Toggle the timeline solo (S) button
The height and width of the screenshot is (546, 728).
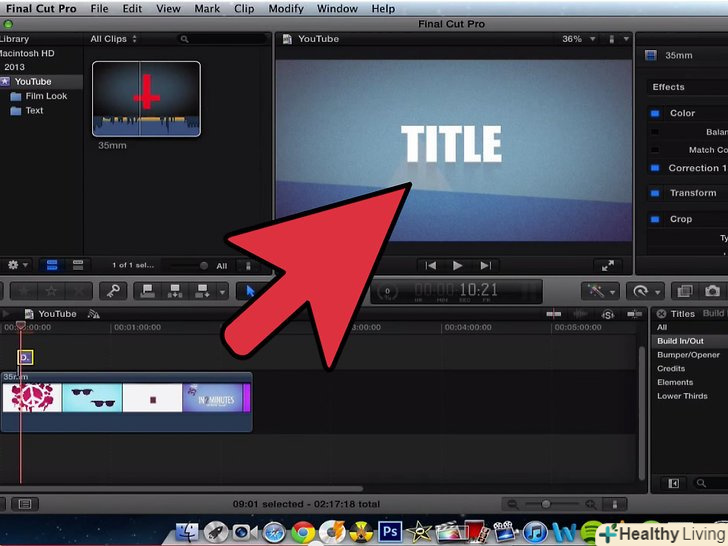click(608, 314)
